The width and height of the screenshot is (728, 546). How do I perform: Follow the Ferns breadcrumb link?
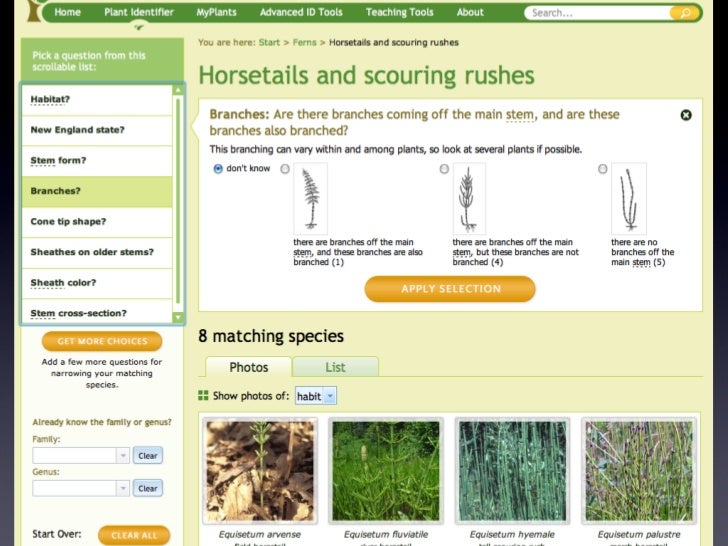tap(305, 42)
